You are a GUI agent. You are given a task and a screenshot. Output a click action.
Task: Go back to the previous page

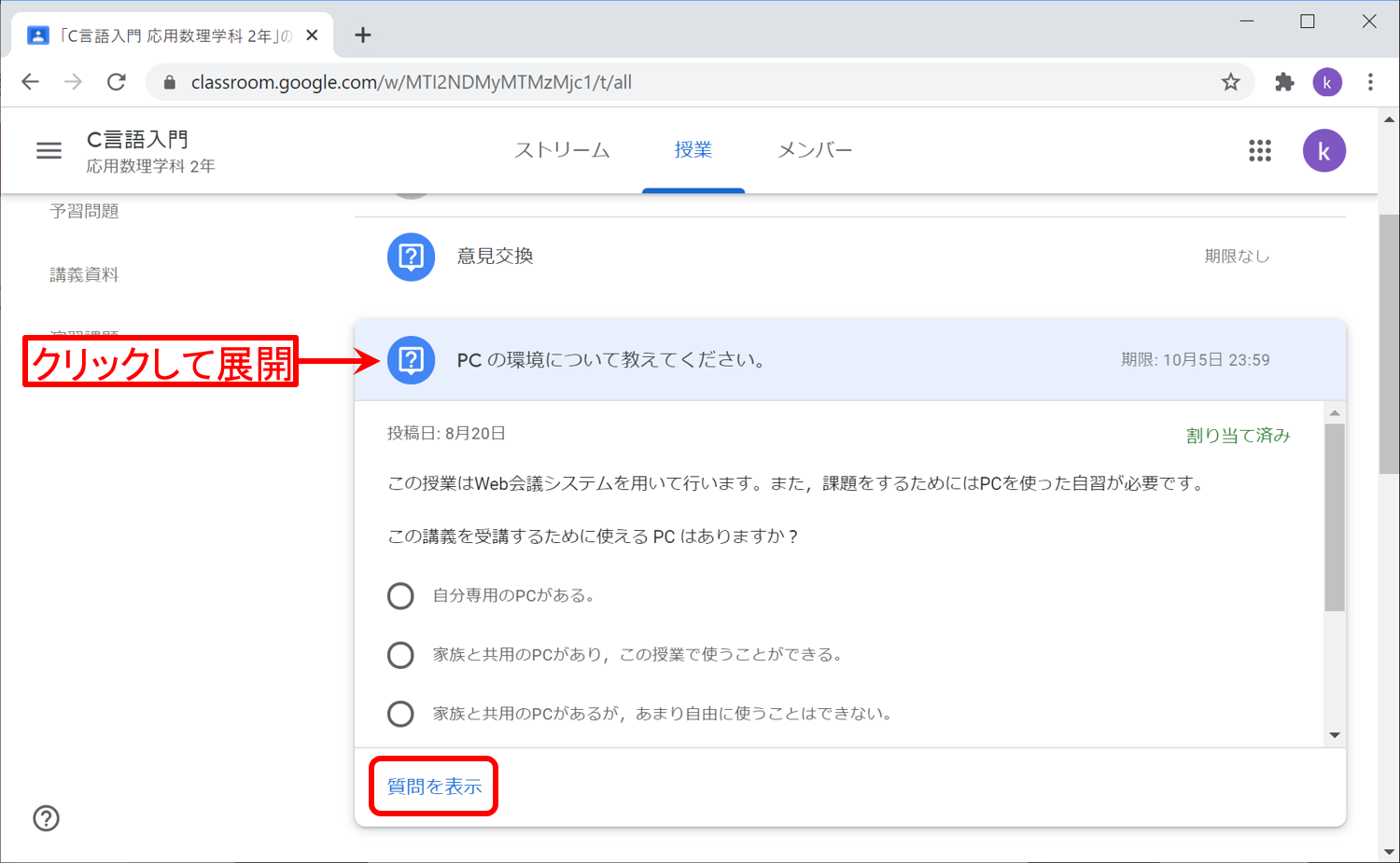[x=31, y=82]
